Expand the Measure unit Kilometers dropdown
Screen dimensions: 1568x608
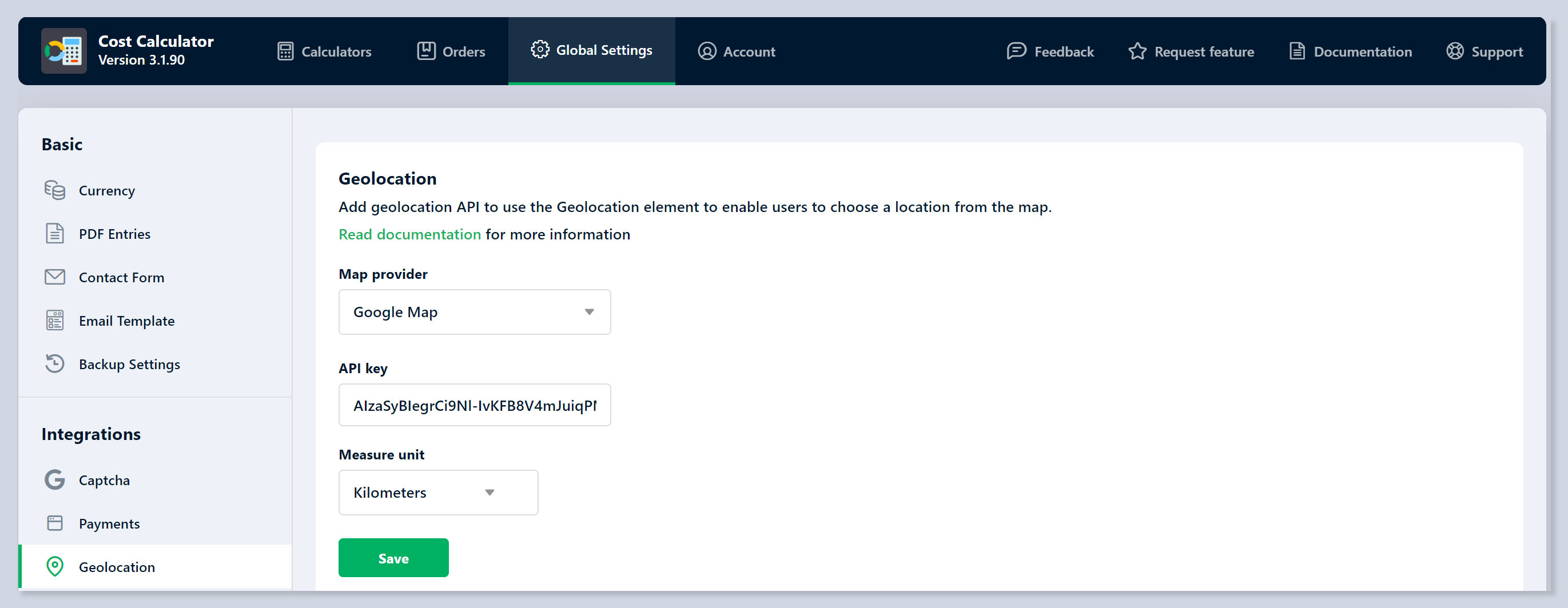tap(437, 493)
